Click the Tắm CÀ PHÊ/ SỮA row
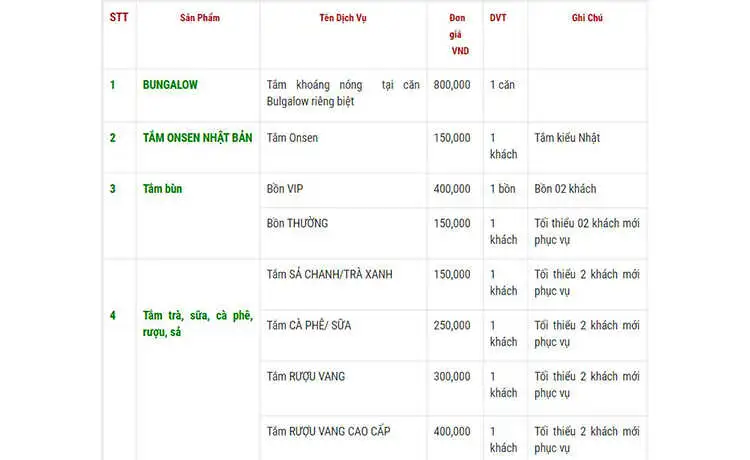This screenshot has width=750, height=460. tap(309, 325)
